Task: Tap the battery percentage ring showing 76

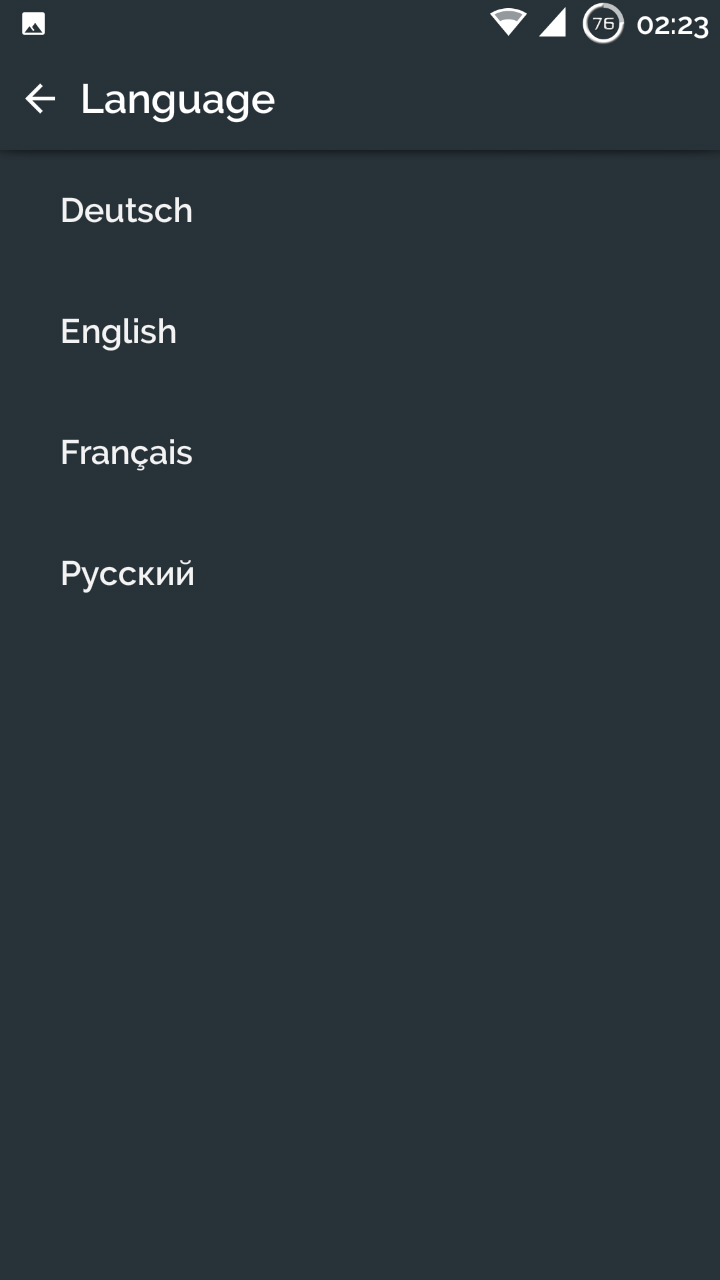Action: click(x=603, y=23)
